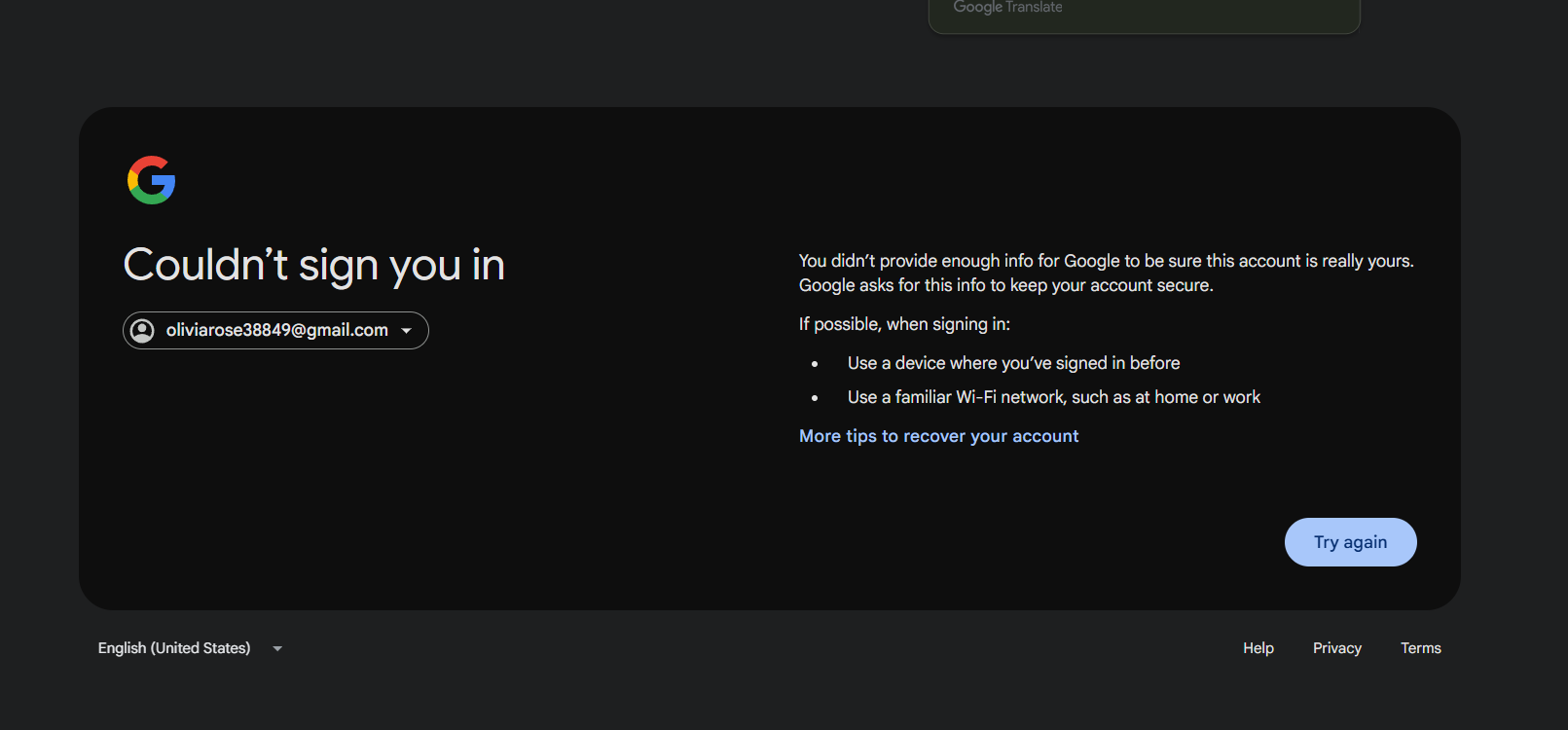Click text "Use a familiar Wi-Fi network" bullet
Screen dimensions: 1568x730
tap(1053, 397)
